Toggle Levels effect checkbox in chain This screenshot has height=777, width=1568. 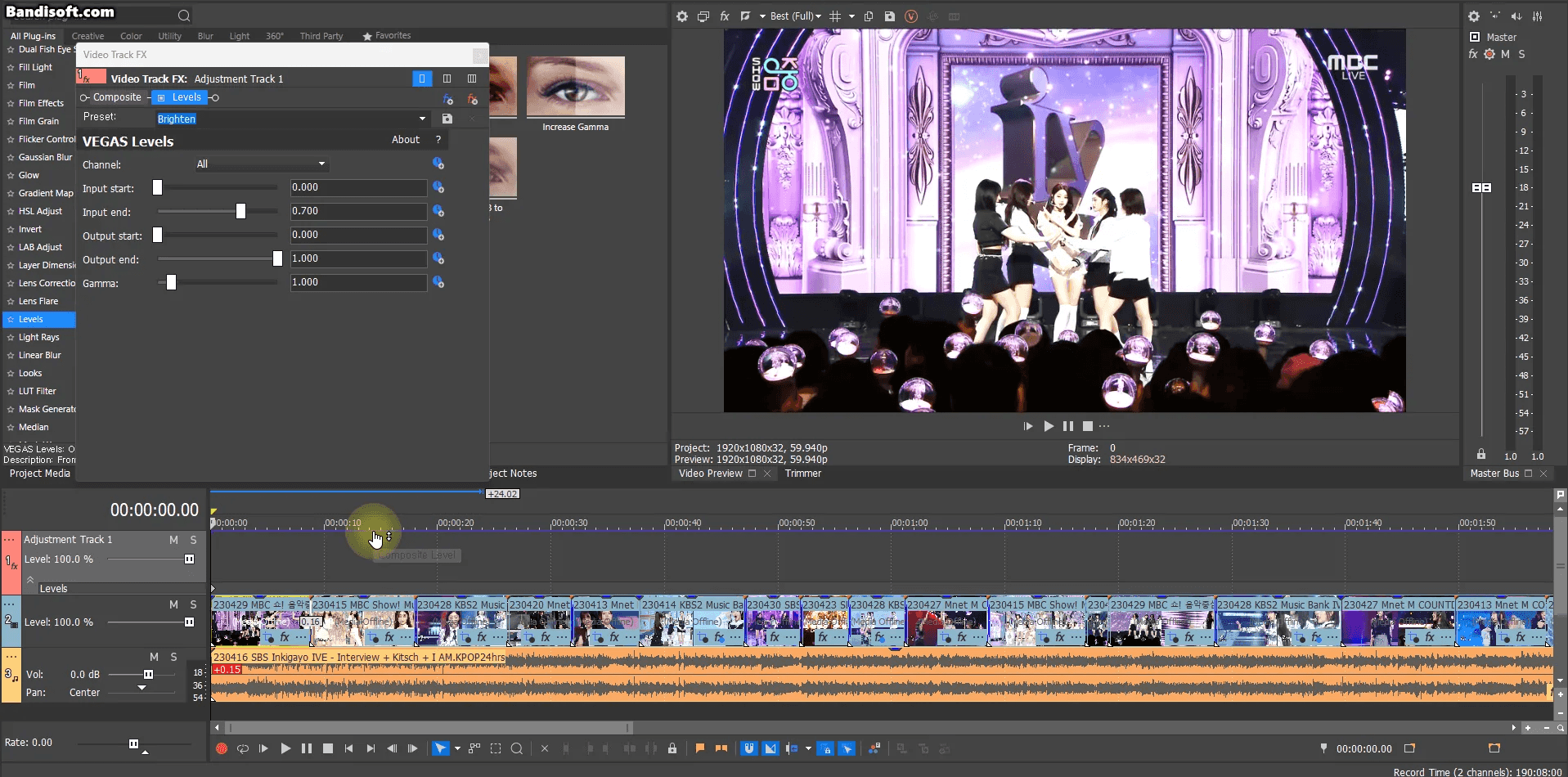coord(161,97)
